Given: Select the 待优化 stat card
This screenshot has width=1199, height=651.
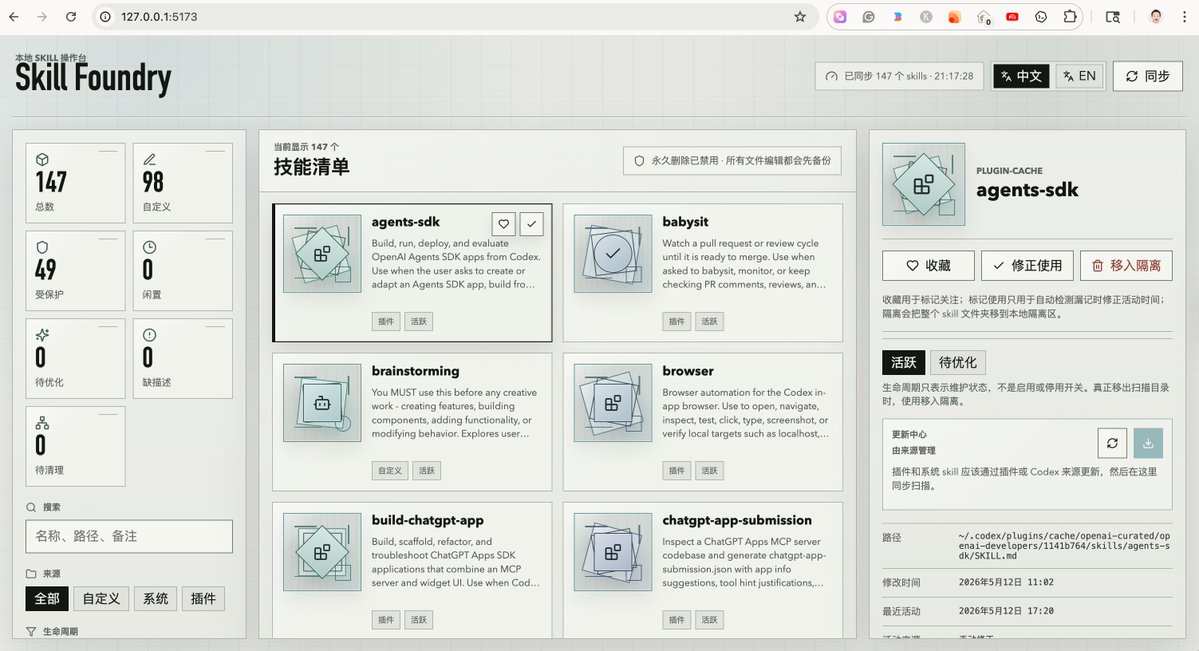Looking at the screenshot, I should [75, 358].
